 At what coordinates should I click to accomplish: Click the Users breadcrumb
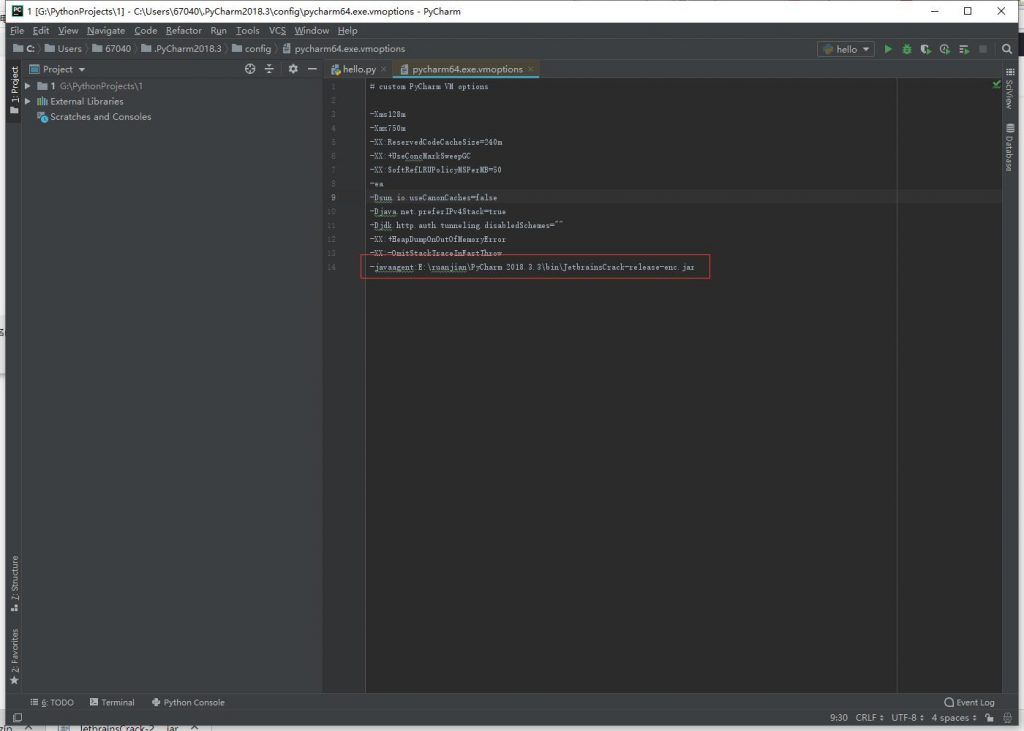click(x=63, y=49)
